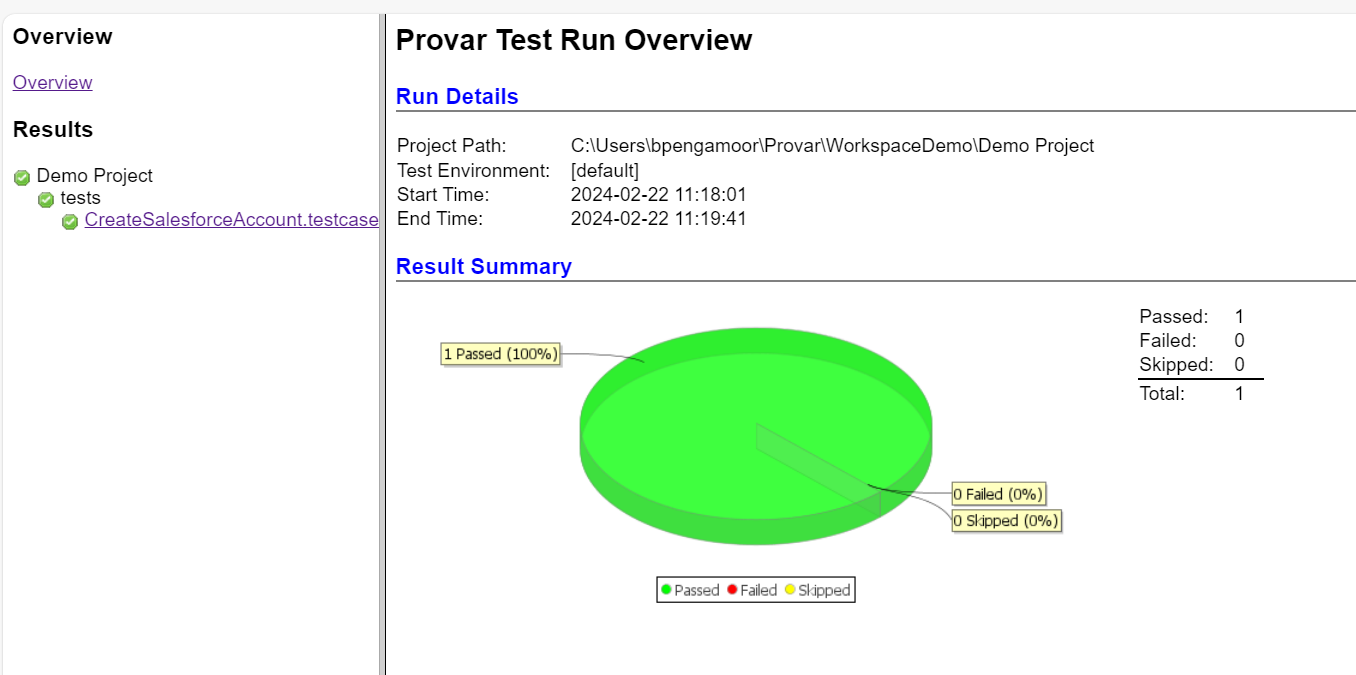Open CreateSalesforceAccount.testcase result link
This screenshot has width=1356, height=675.
coord(231,220)
